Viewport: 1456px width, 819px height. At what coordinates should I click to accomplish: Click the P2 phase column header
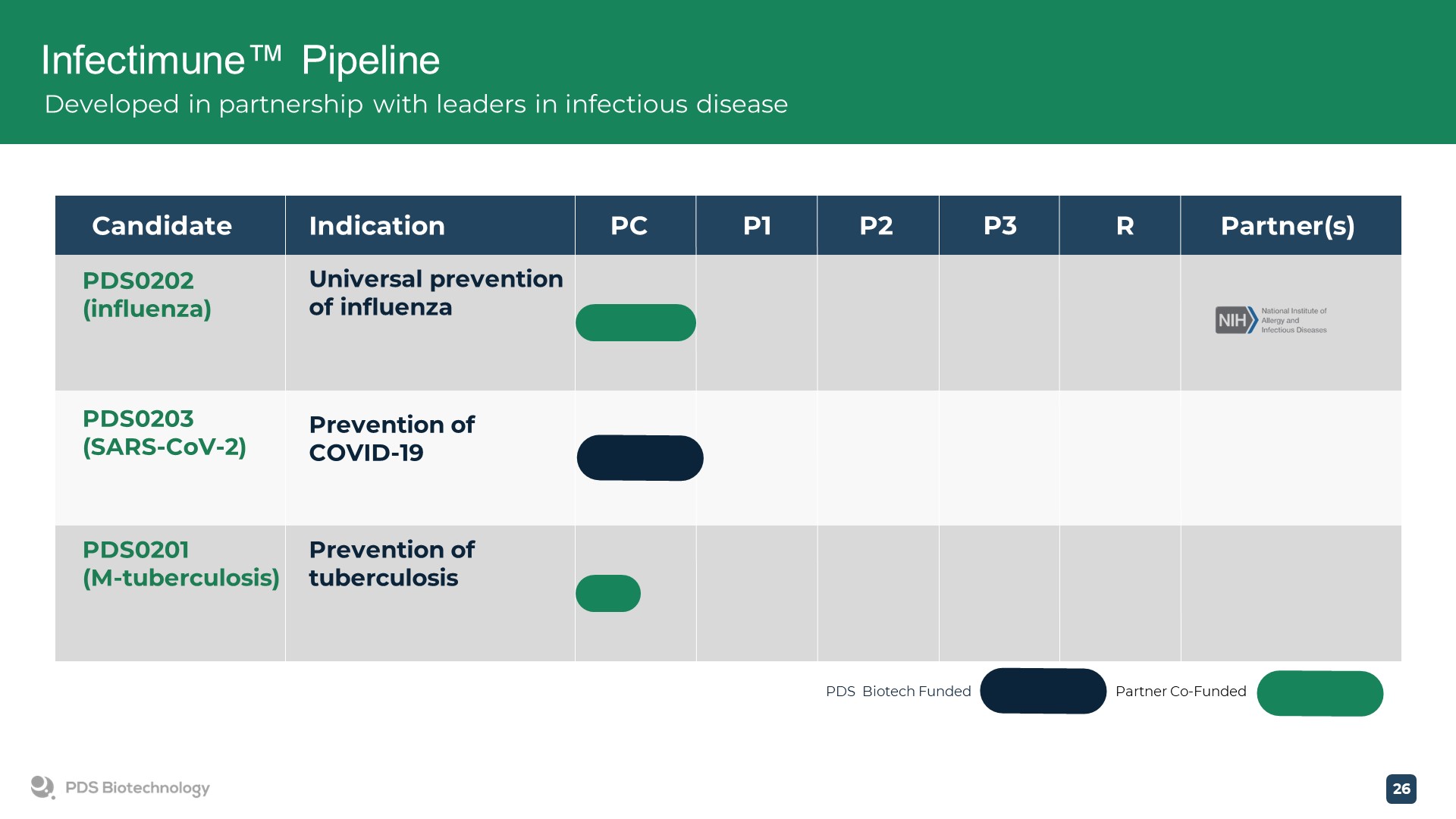(x=876, y=226)
